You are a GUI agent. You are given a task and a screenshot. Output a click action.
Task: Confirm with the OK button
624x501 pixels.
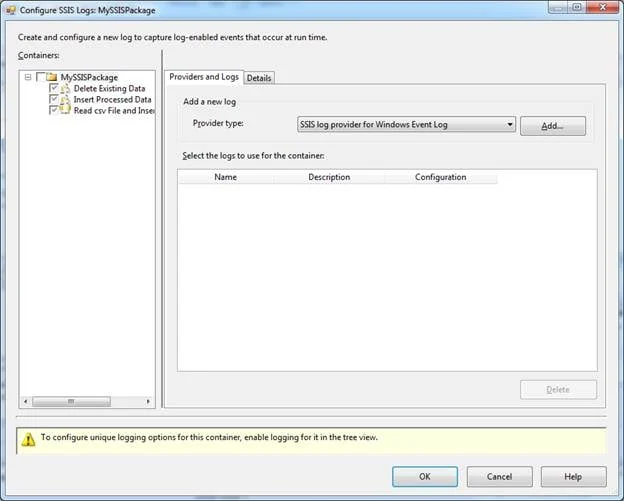point(425,476)
